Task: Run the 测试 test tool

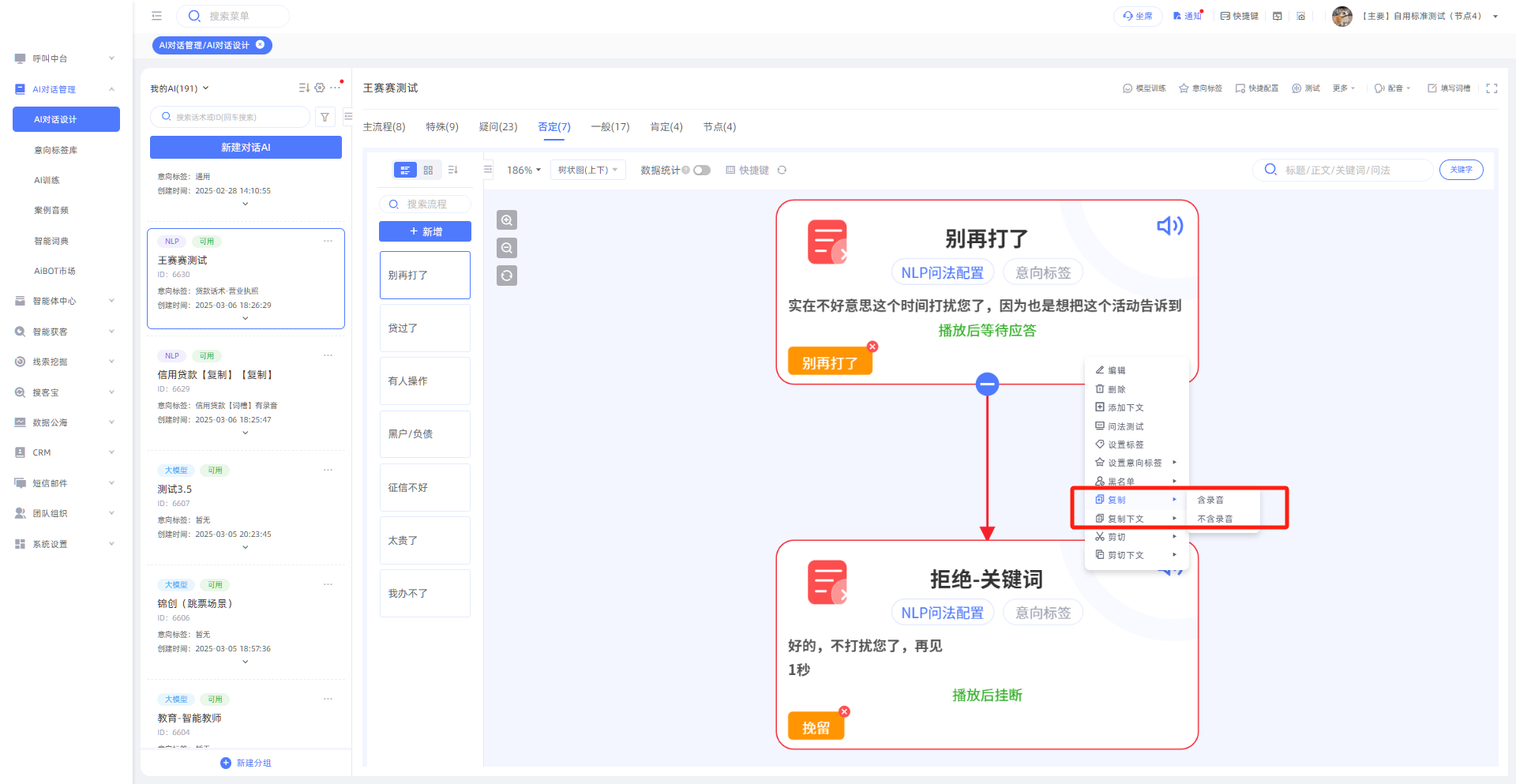Action: click(x=1306, y=88)
